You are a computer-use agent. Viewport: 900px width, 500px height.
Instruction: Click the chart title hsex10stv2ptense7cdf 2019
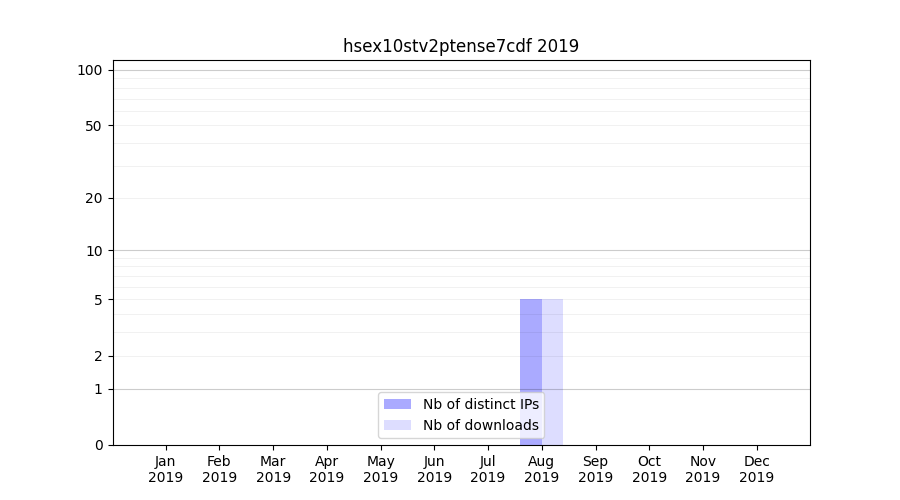pos(460,46)
